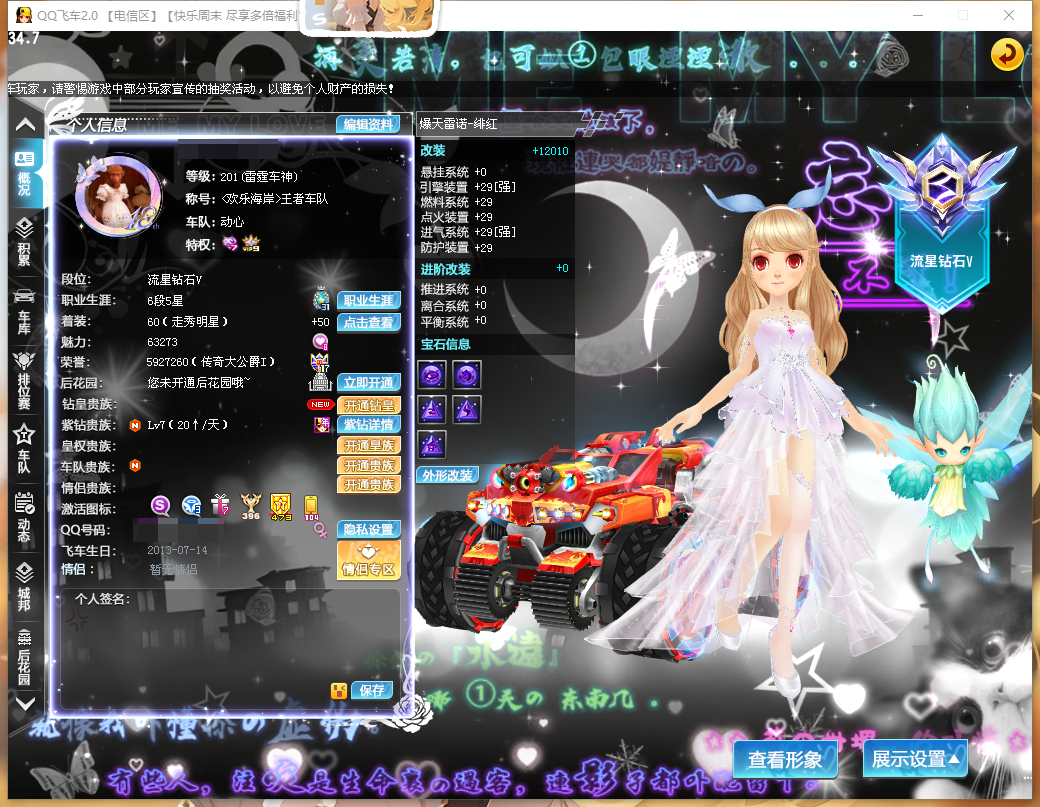Click the purple S activation icon
The image size is (1040, 807).
160,506
